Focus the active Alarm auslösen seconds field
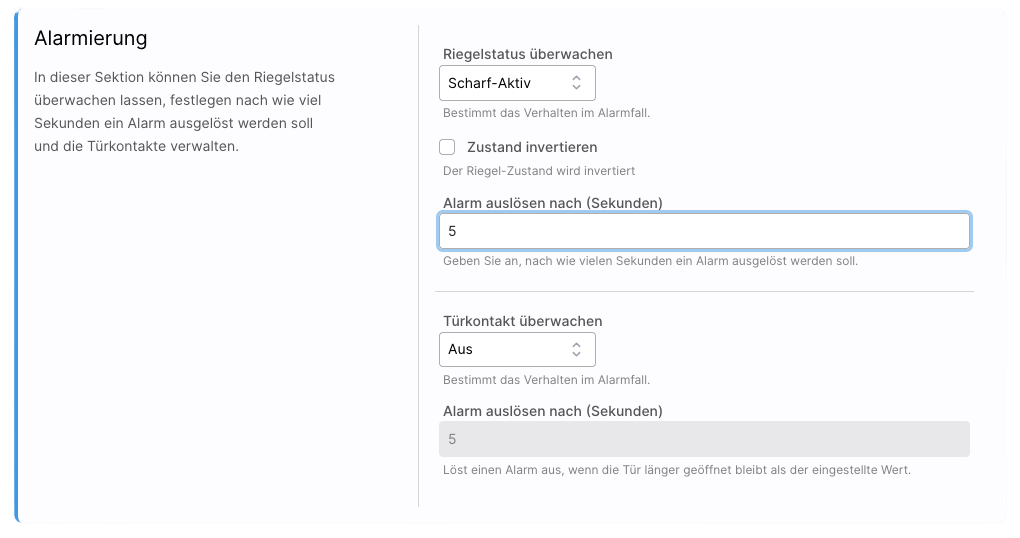1020x538 pixels. 704,231
